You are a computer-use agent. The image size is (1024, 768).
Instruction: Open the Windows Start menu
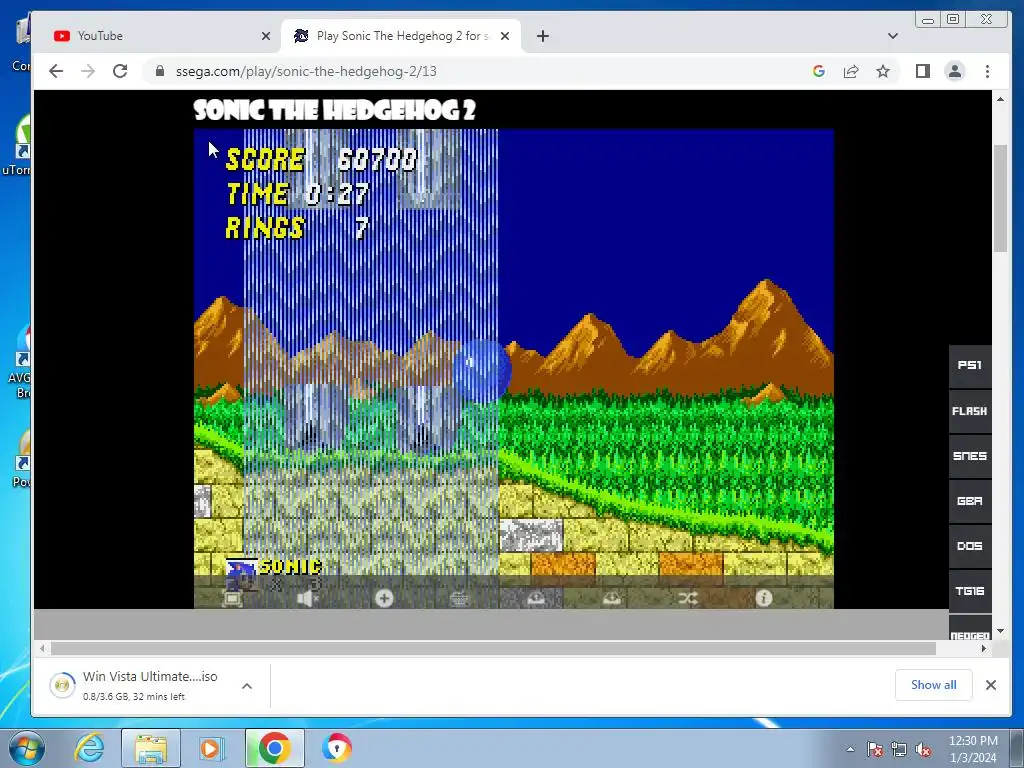(x=26, y=748)
